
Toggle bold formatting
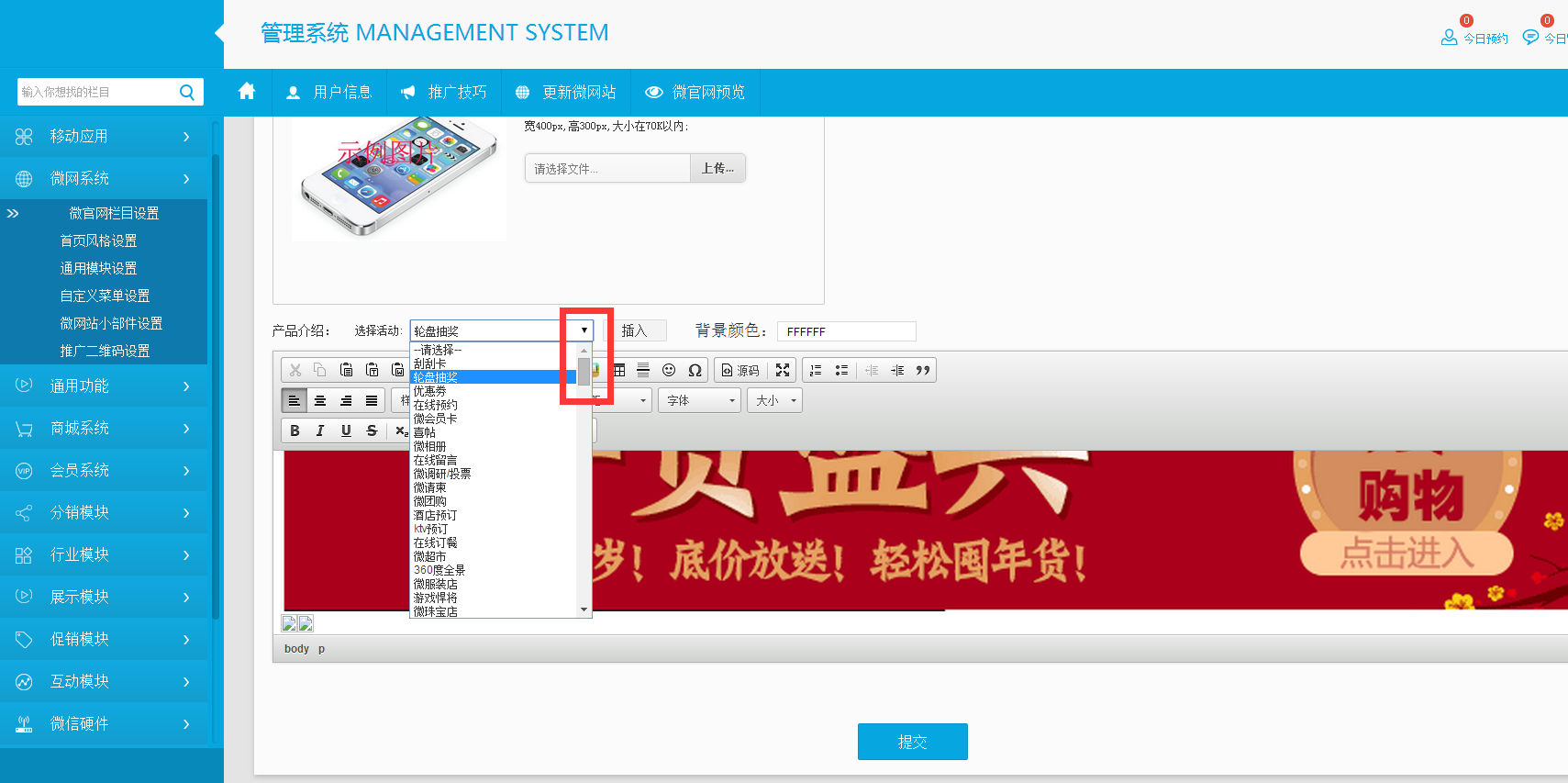[x=295, y=431]
